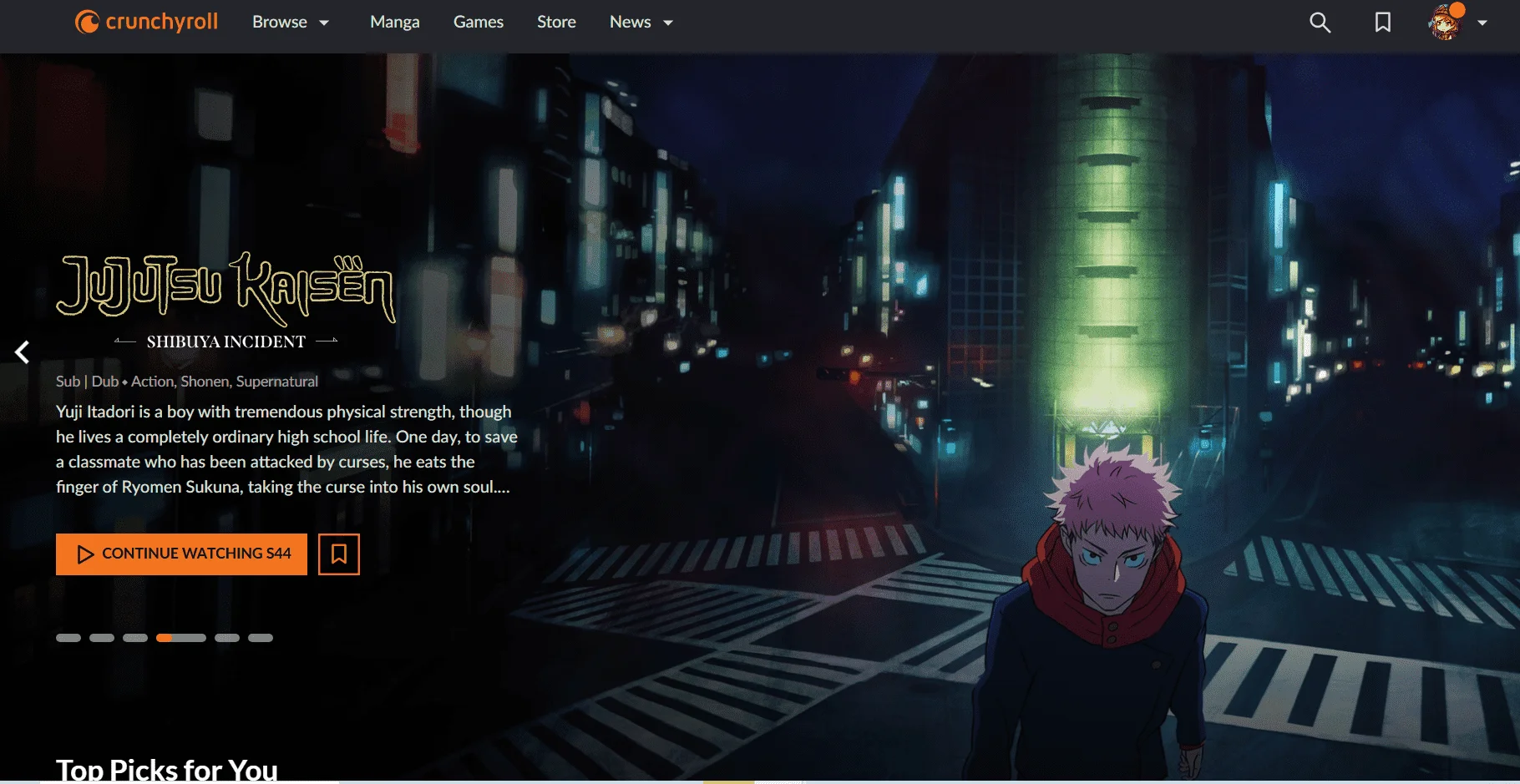1520x784 pixels.
Task: Go to previous carousel slide
Action: coord(23,352)
